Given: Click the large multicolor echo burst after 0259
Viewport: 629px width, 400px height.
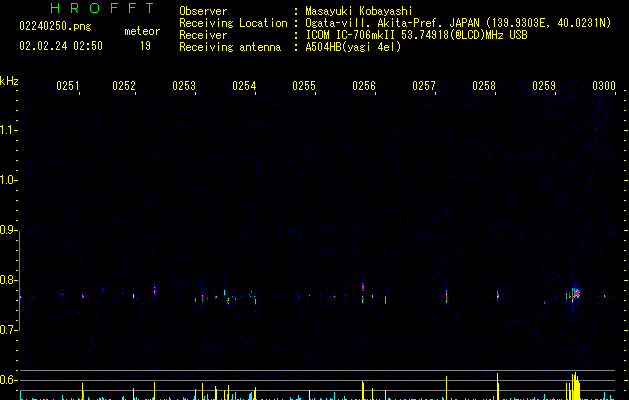Looking at the screenshot, I should coord(576,294).
